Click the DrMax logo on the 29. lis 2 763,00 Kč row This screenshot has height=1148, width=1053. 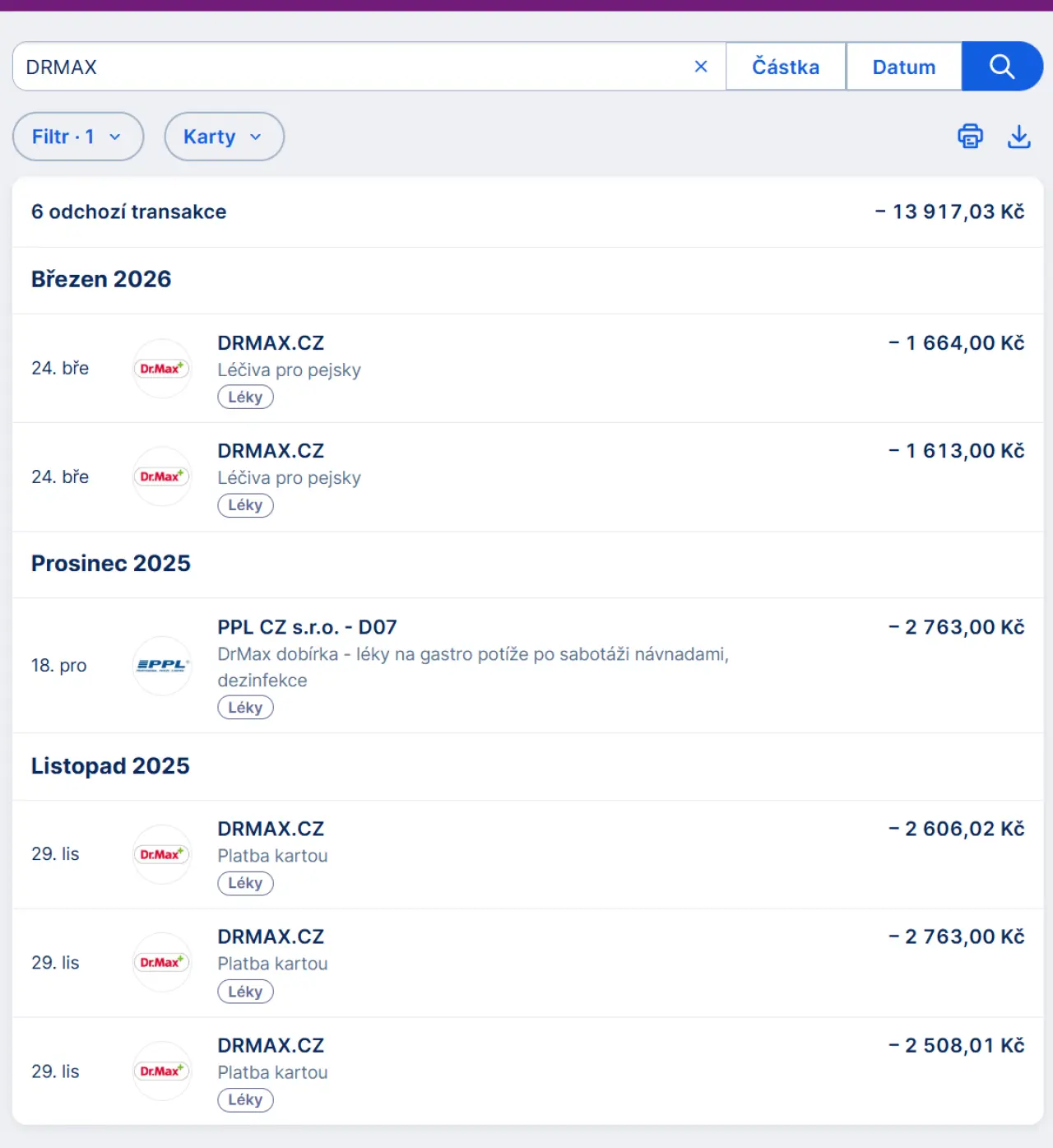pos(162,962)
